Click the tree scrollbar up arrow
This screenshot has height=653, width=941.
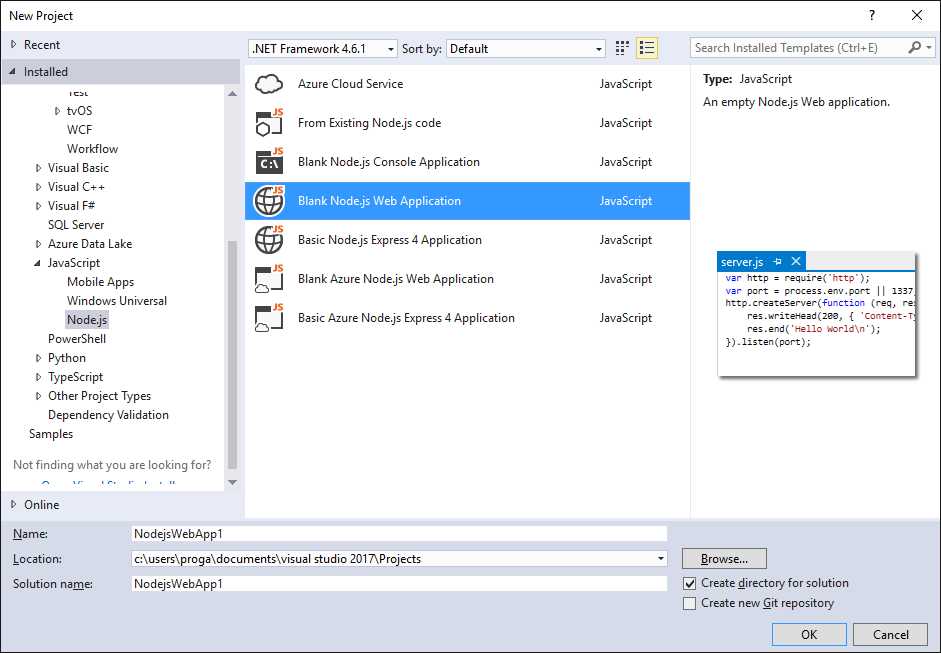click(x=232, y=94)
